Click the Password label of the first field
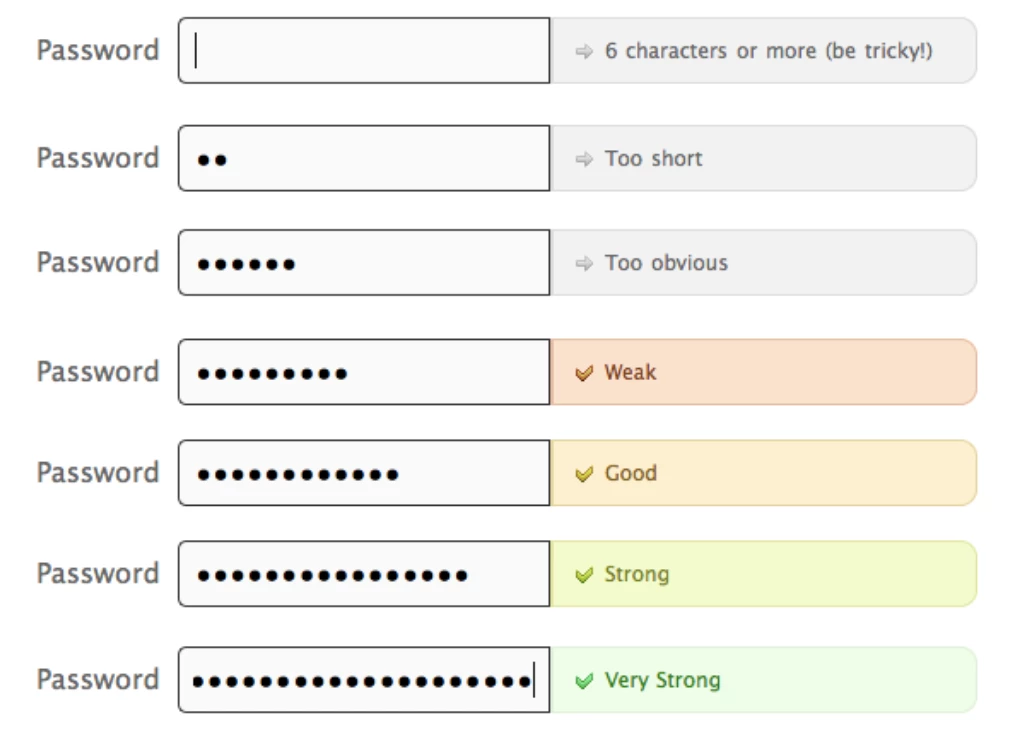Screen dimensions: 1022x738 (x=98, y=50)
